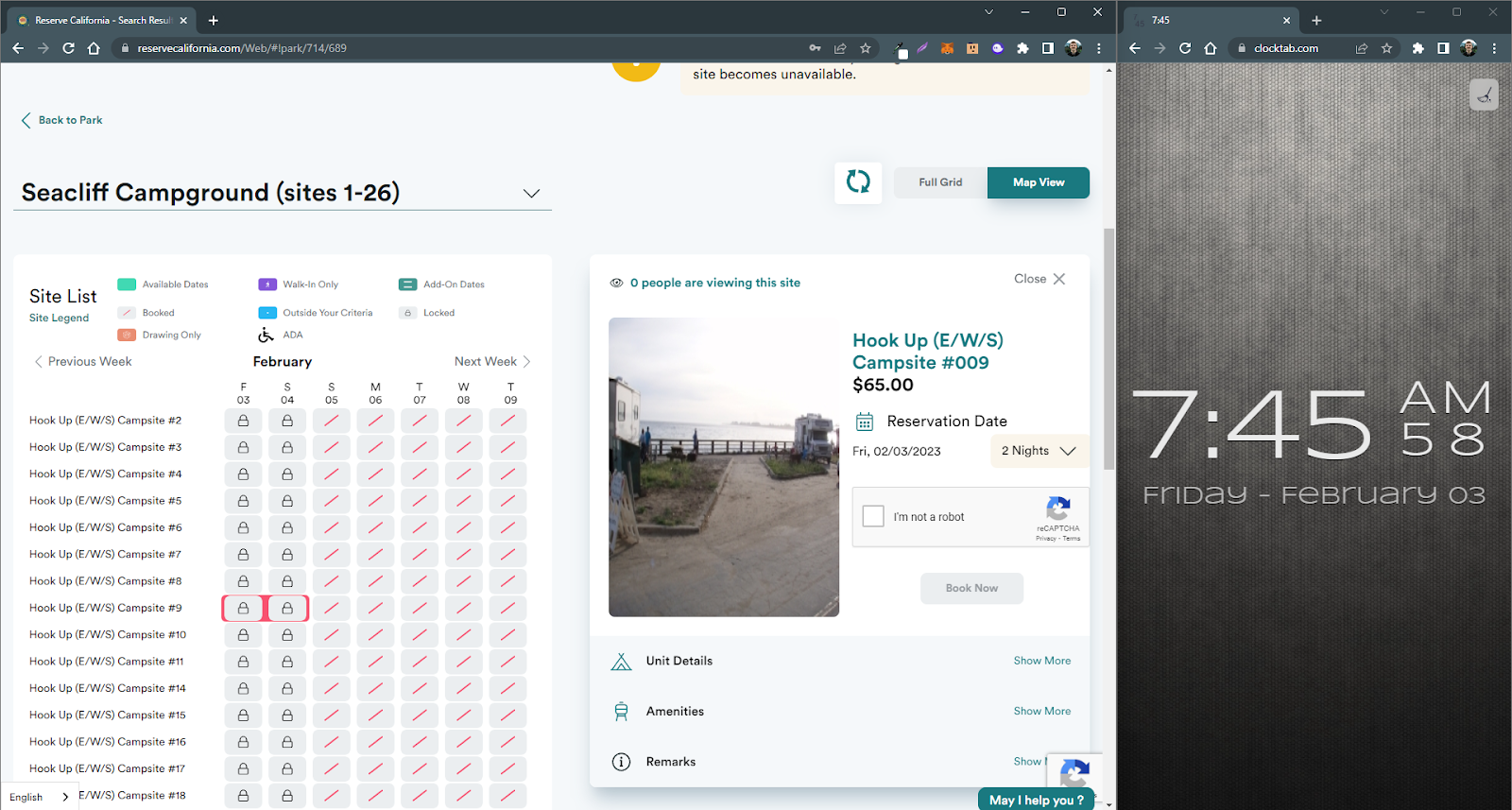Image resolution: width=1512 pixels, height=810 pixels.
Task: Go to Next Week in the calendar
Action: pyautogui.click(x=492, y=361)
